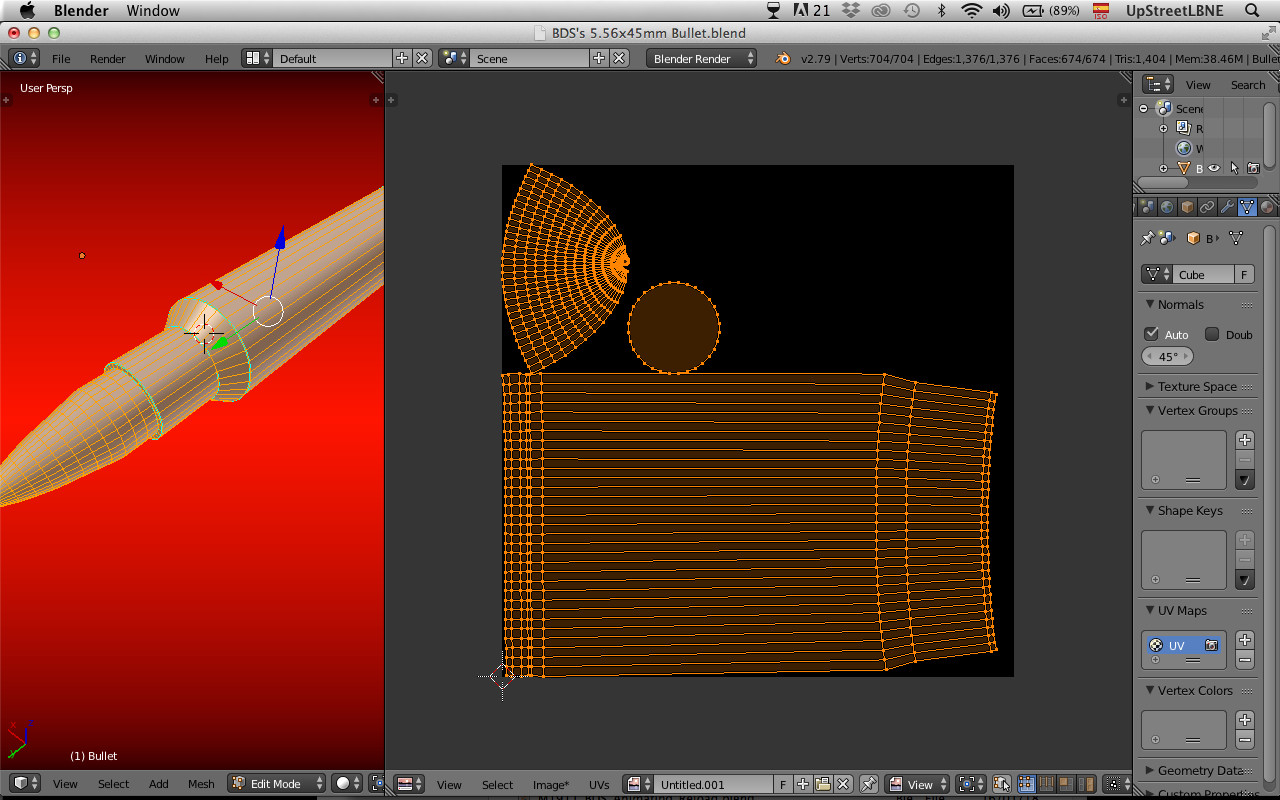Open the Outliner editor type selector
The width and height of the screenshot is (1280, 800).
pos(1158,84)
